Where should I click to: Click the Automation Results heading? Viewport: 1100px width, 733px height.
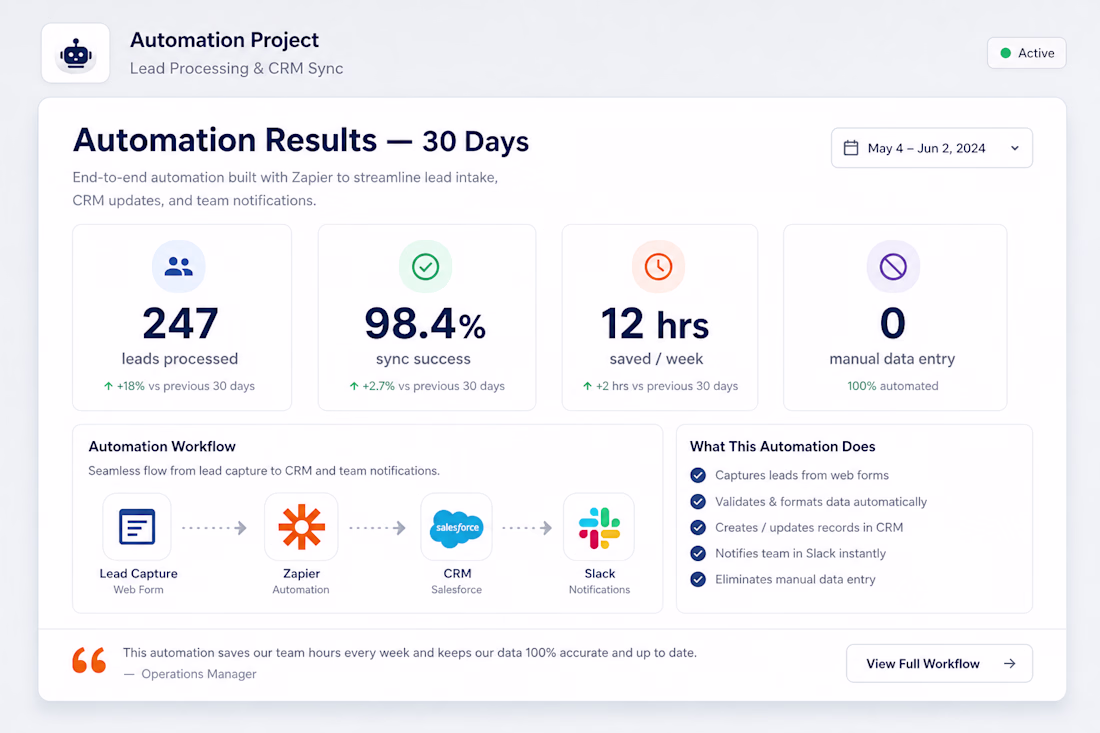301,140
